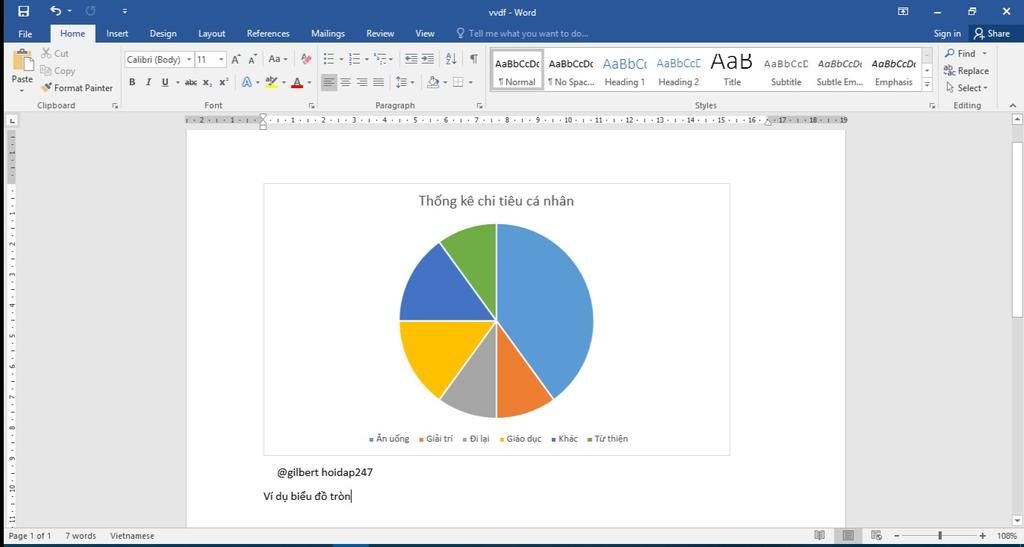The height and width of the screenshot is (547, 1024).
Task: Click the Save icon in quick access toolbar
Action: point(24,12)
